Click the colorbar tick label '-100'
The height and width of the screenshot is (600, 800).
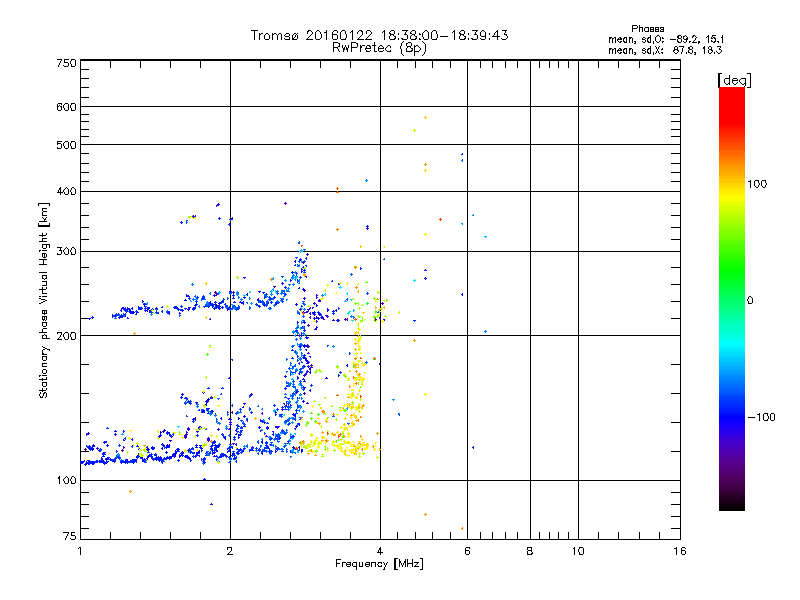761,417
